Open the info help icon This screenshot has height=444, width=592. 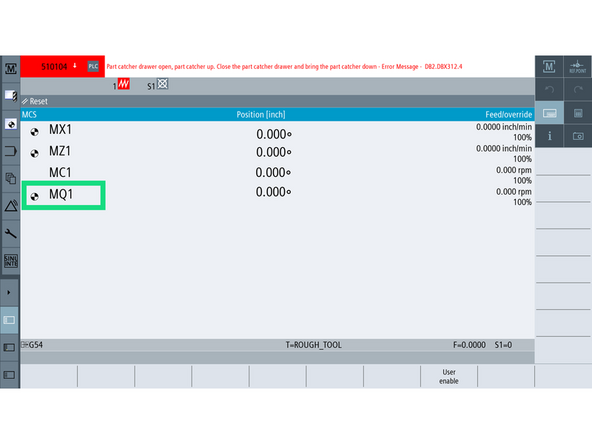(549, 136)
